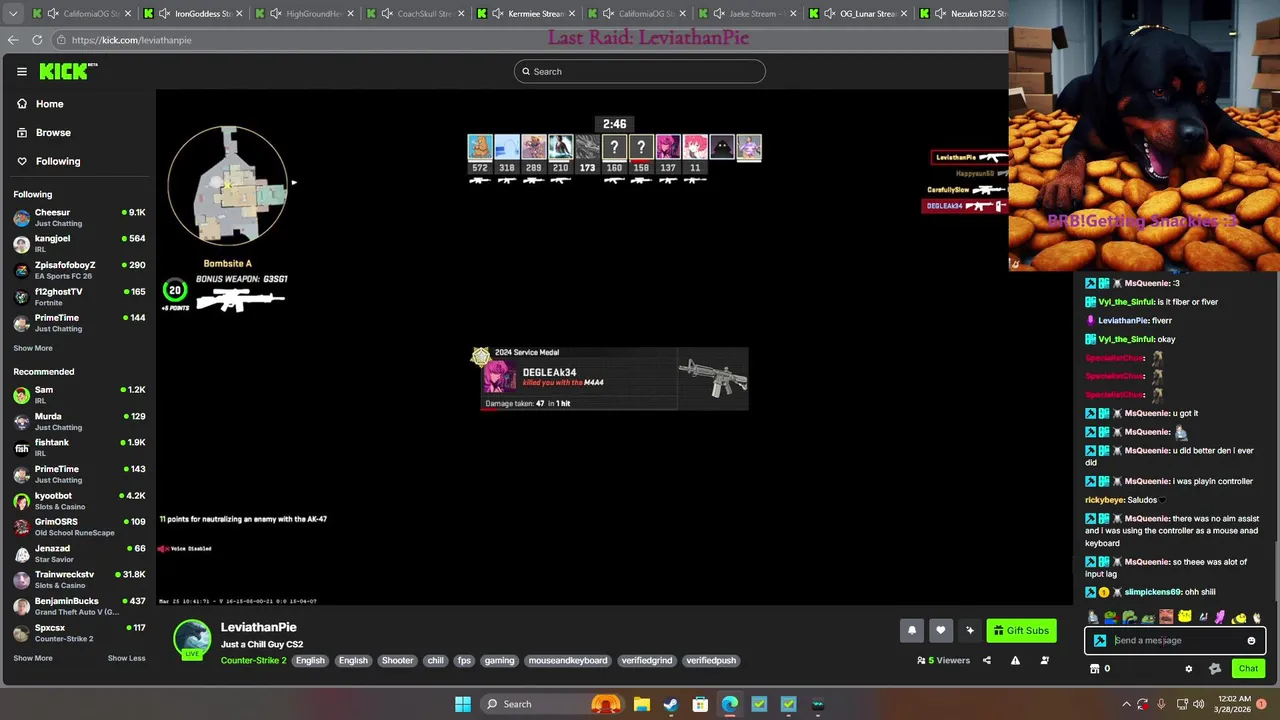Open BenjaminBucks channel avatar
Viewport: 1280px width, 720px height.
(x=21, y=605)
